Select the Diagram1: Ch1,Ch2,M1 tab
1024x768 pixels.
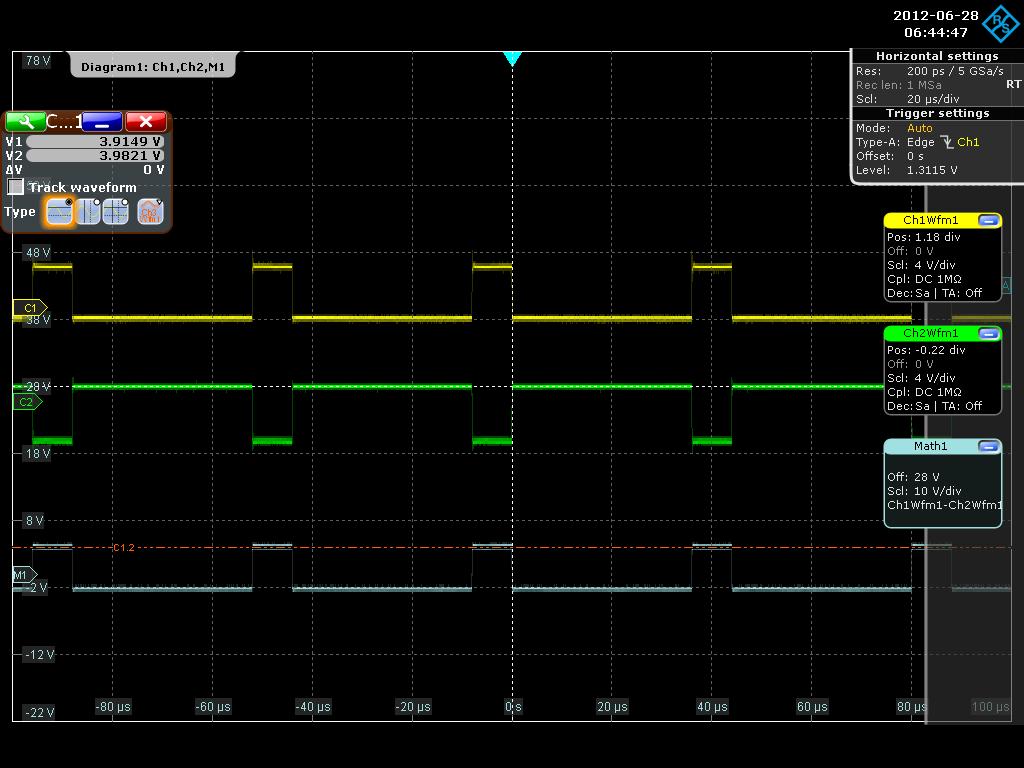click(153, 67)
